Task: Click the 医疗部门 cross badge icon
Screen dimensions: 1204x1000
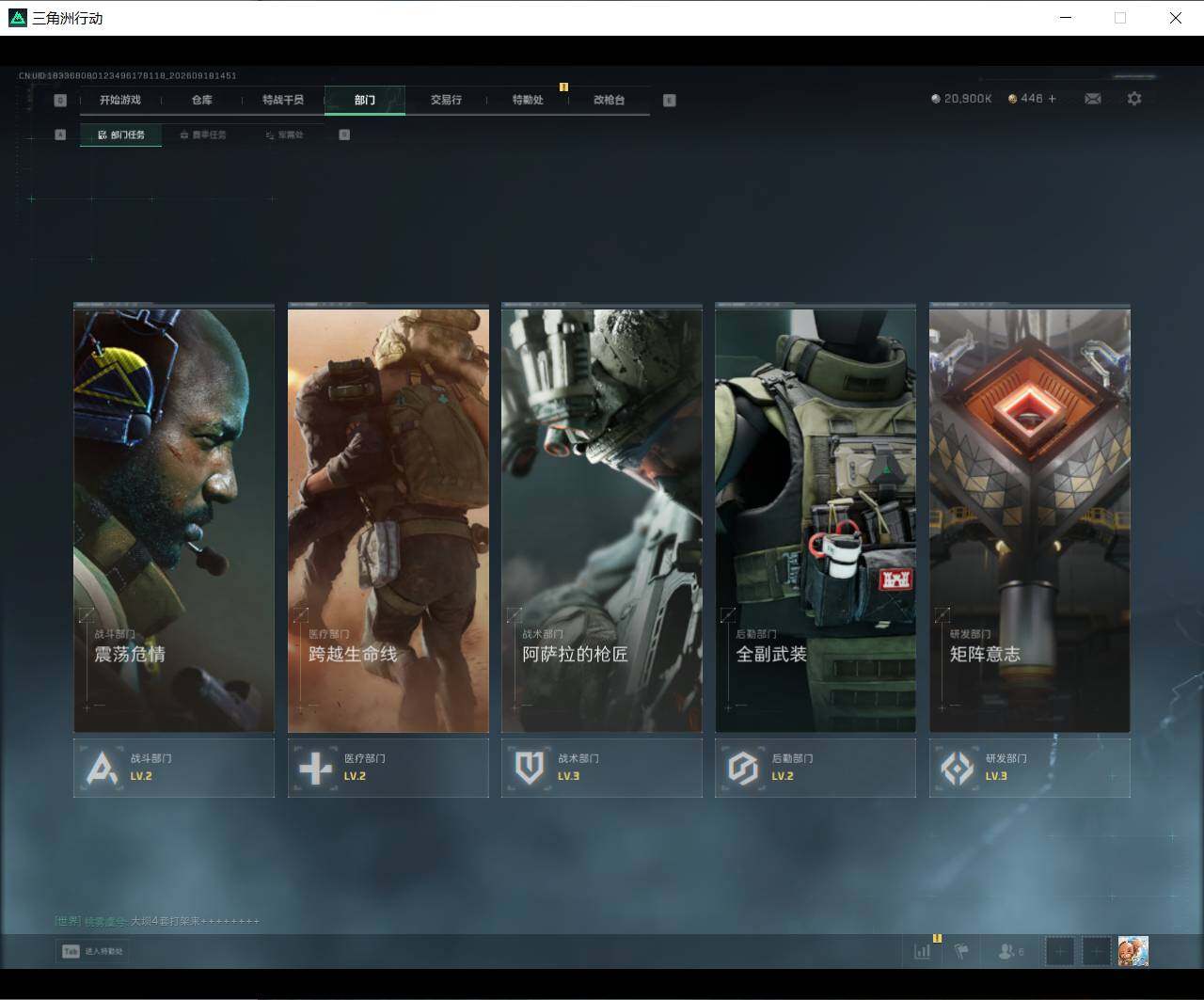Action: click(315, 768)
